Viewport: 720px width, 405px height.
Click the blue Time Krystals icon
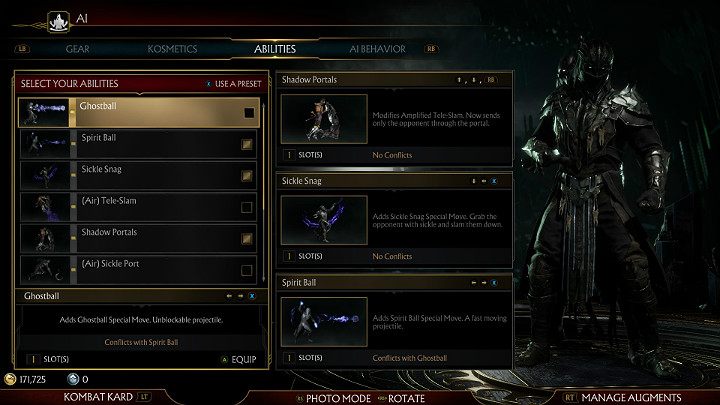click(73, 379)
